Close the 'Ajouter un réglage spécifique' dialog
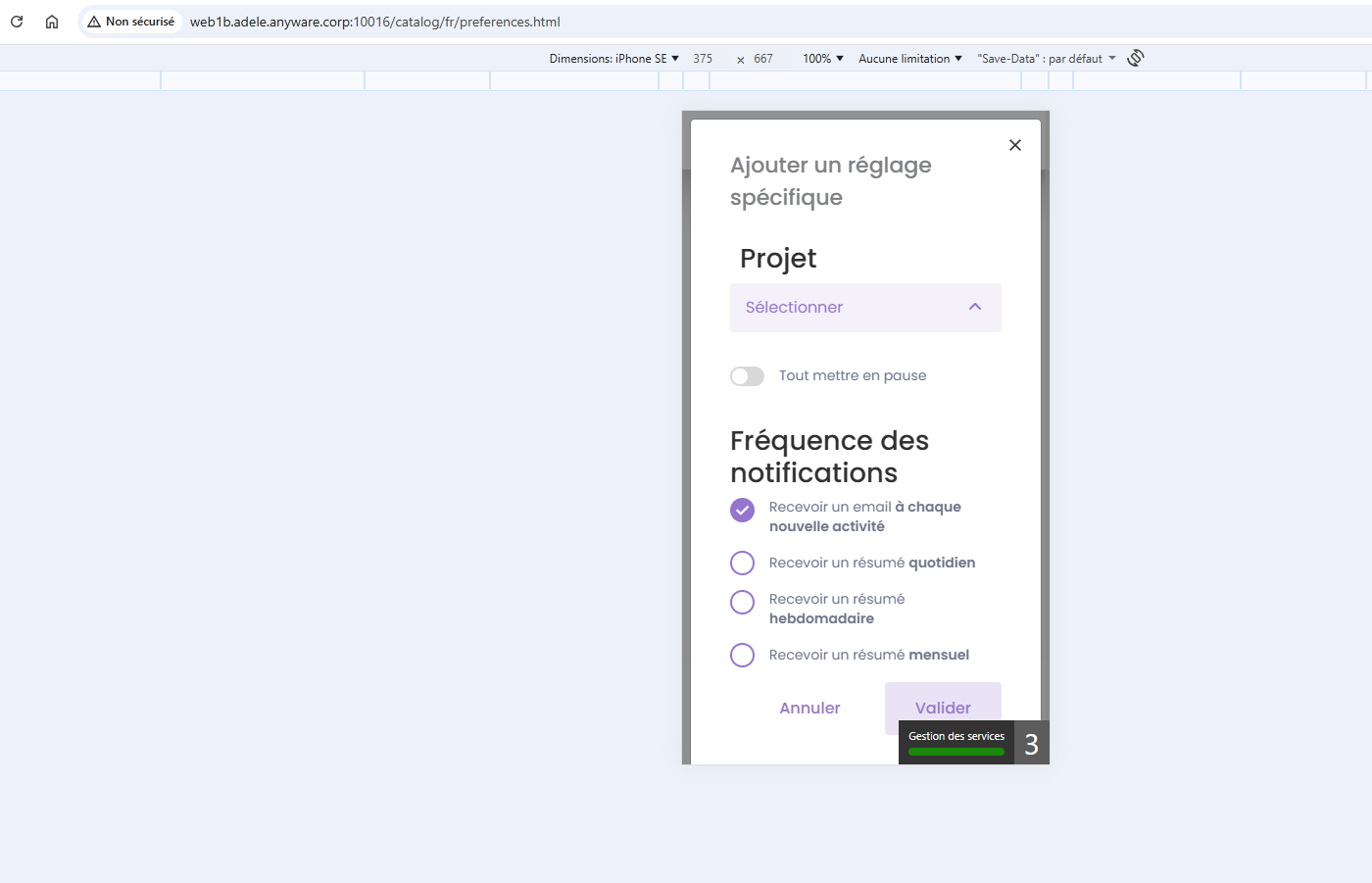This screenshot has height=883, width=1372. (x=1014, y=145)
